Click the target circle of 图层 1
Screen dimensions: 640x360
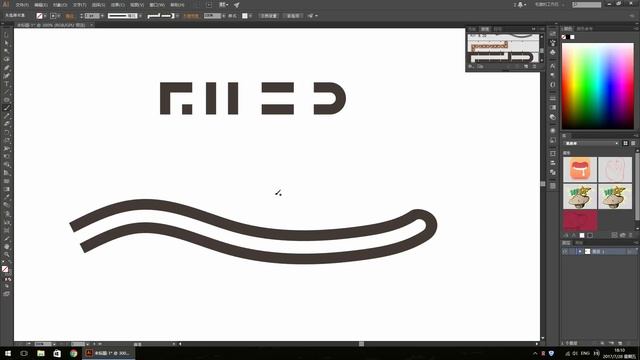[x=630, y=251]
